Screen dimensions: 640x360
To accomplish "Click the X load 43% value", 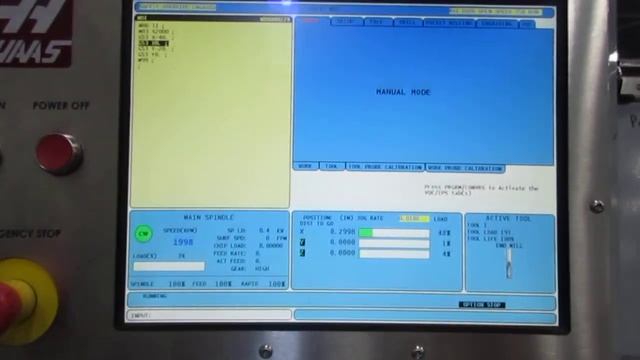I will 444,233.
